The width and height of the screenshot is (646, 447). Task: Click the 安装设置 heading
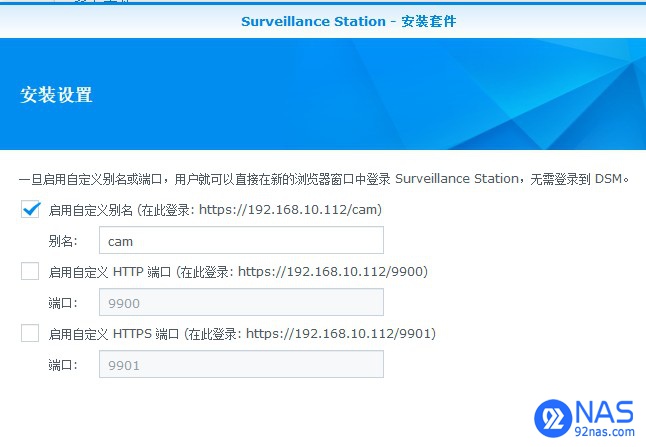pos(56,95)
